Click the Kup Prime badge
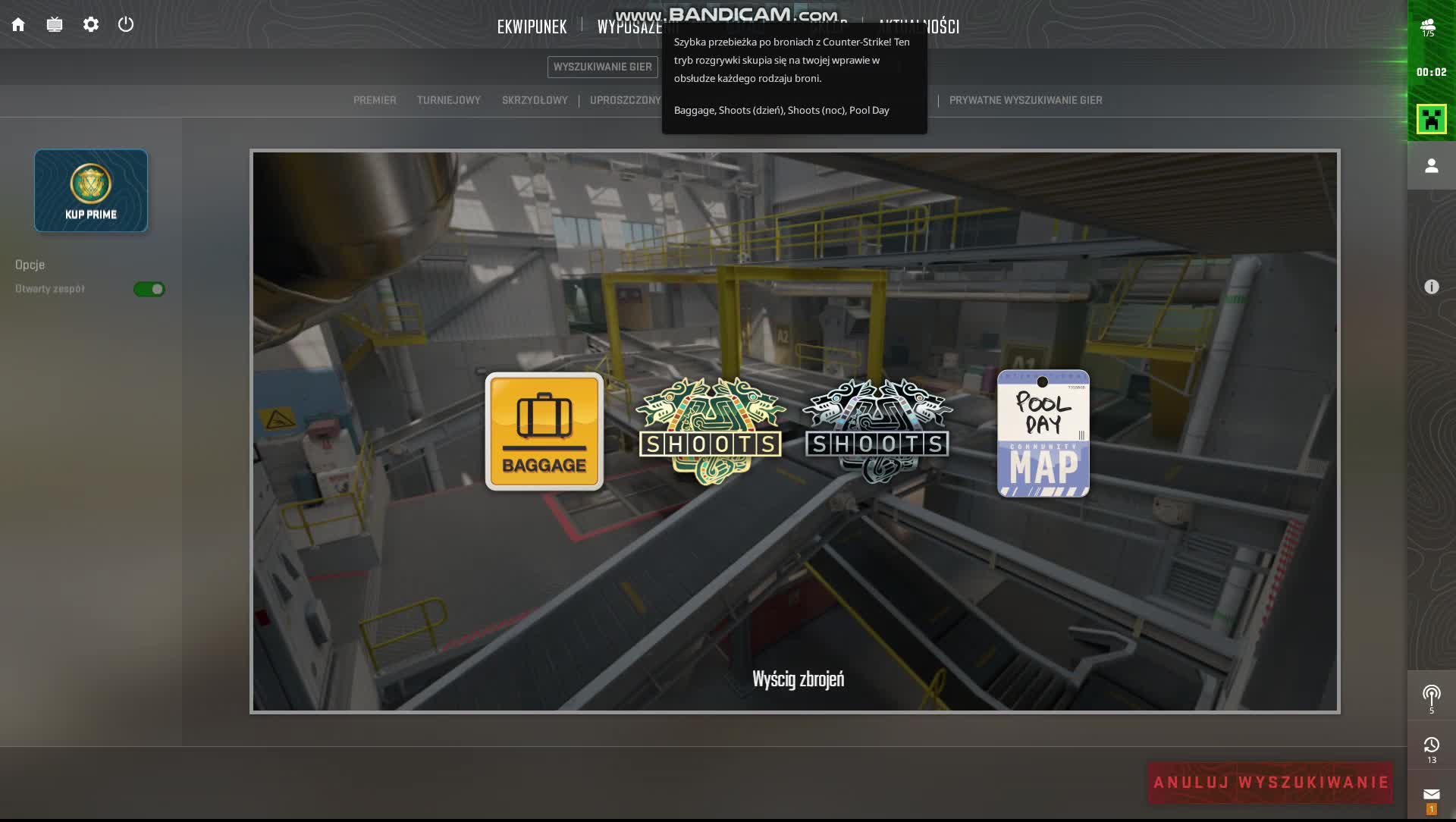 pos(91,190)
